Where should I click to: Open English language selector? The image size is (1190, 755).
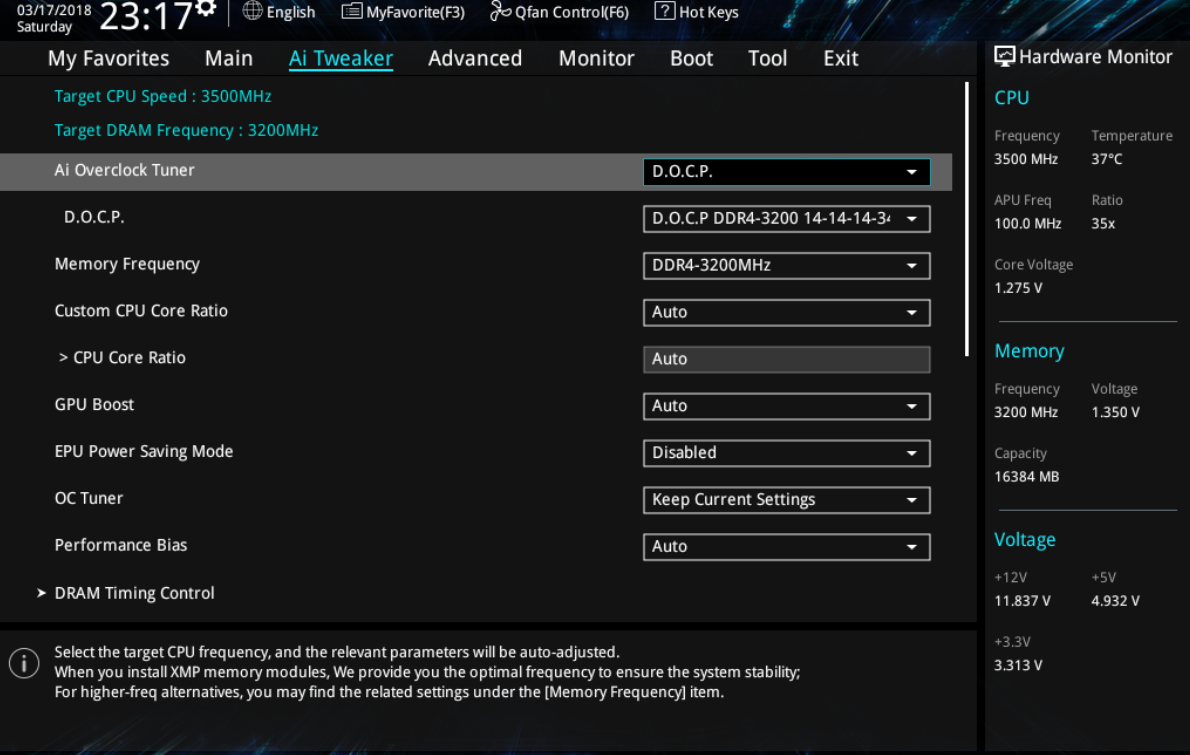tap(279, 11)
